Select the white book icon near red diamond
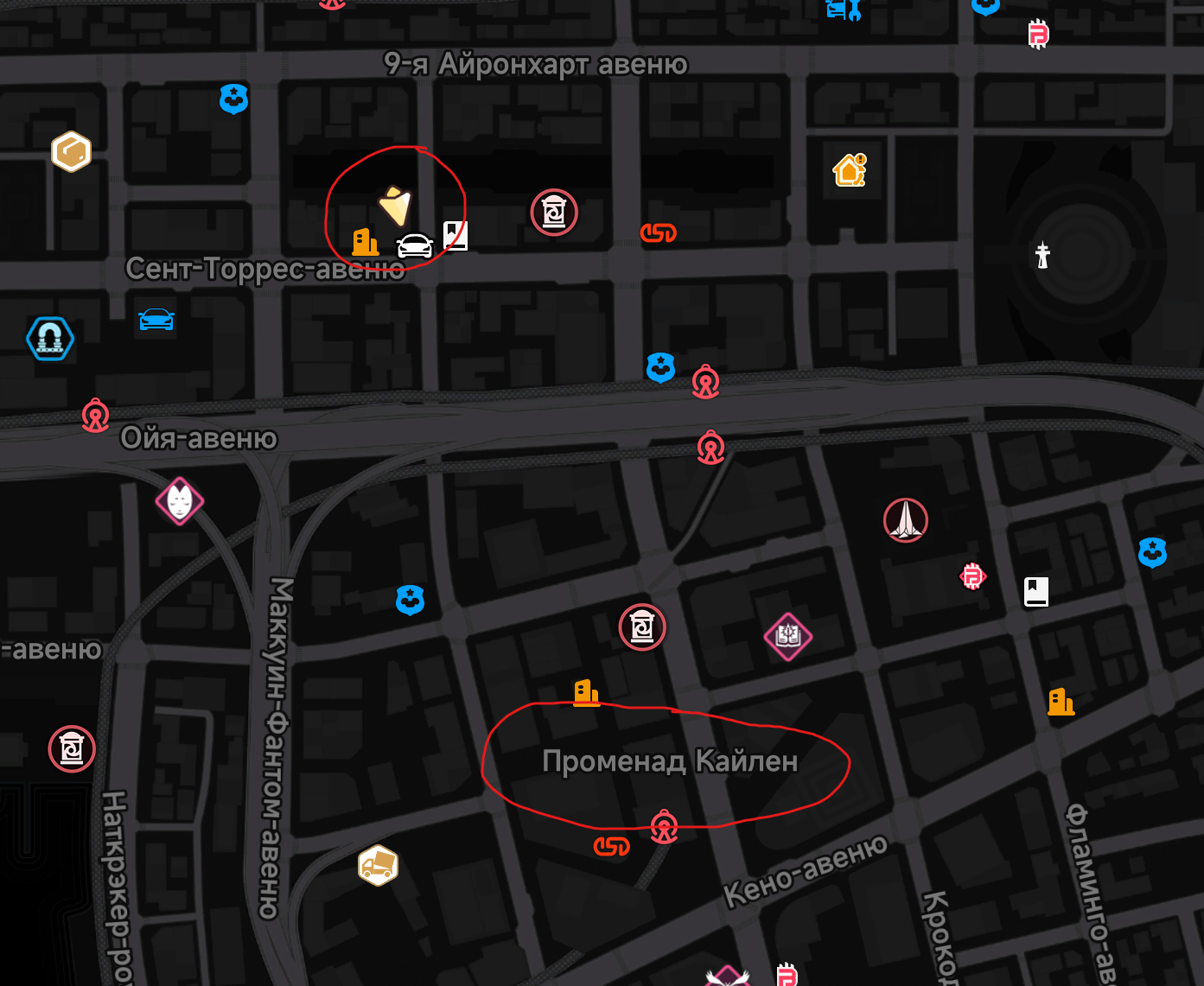1204x986 pixels. pyautogui.click(x=1036, y=592)
